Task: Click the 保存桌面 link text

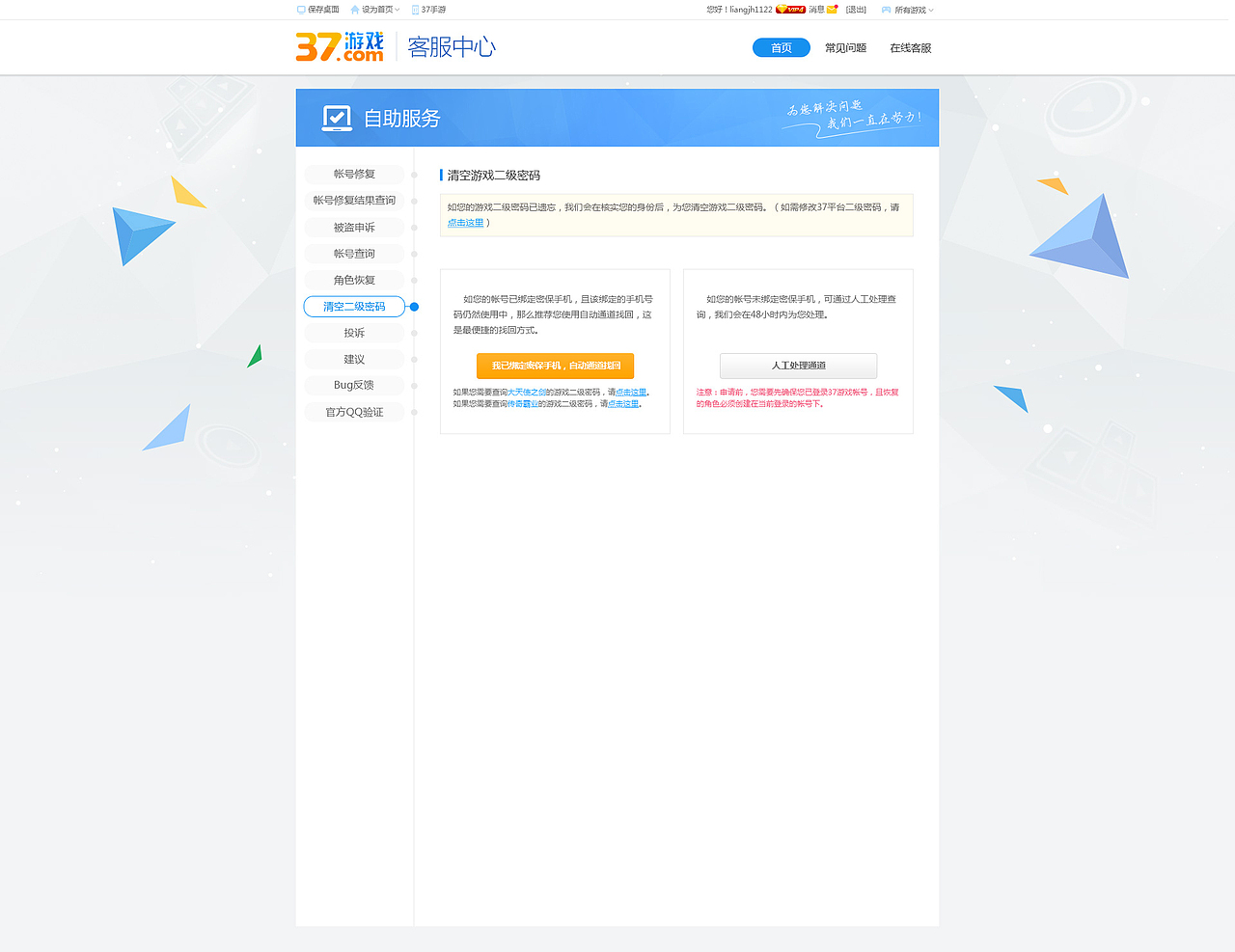Action: [x=323, y=10]
